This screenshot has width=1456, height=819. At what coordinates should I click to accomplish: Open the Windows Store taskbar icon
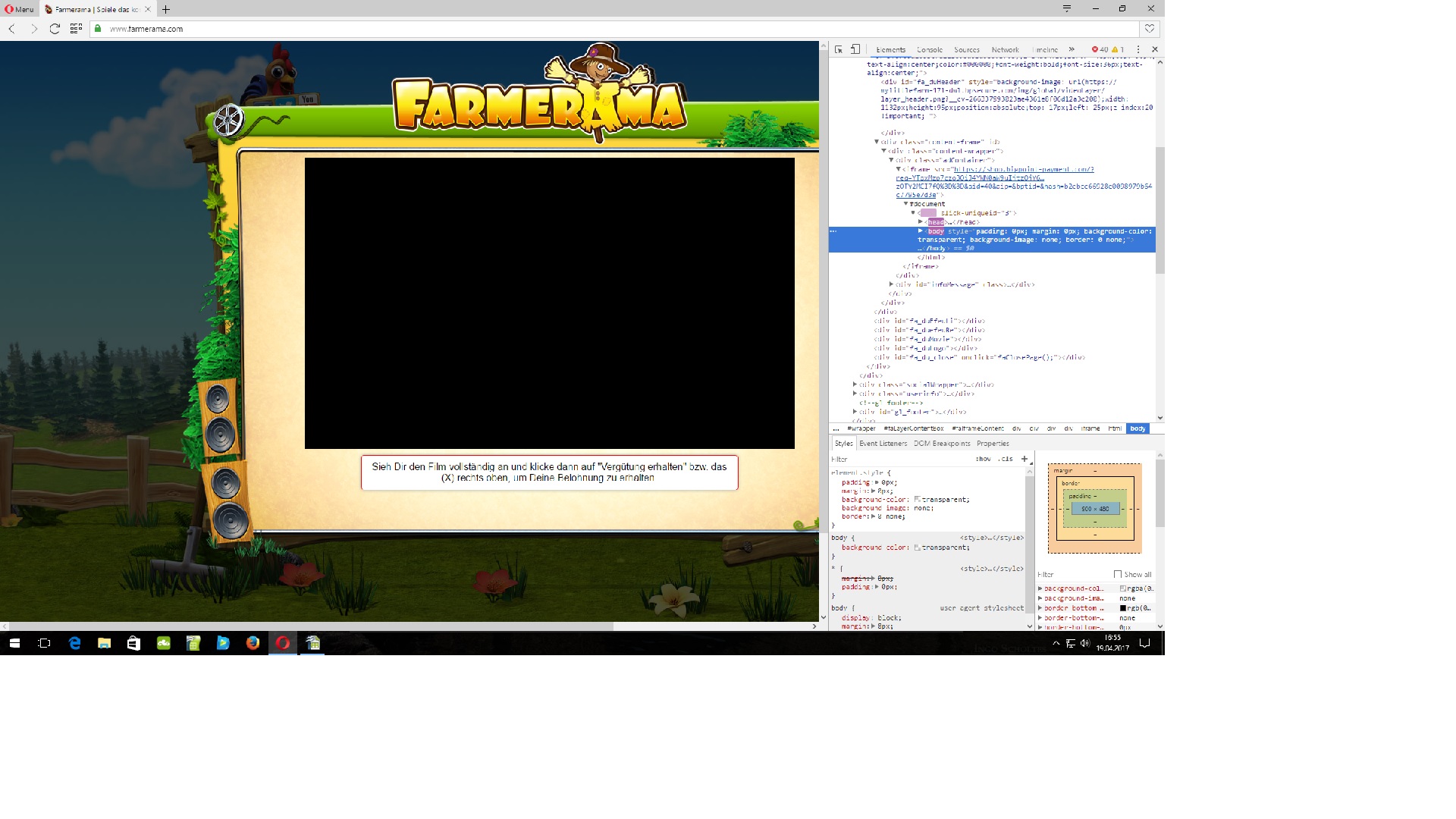(x=133, y=643)
